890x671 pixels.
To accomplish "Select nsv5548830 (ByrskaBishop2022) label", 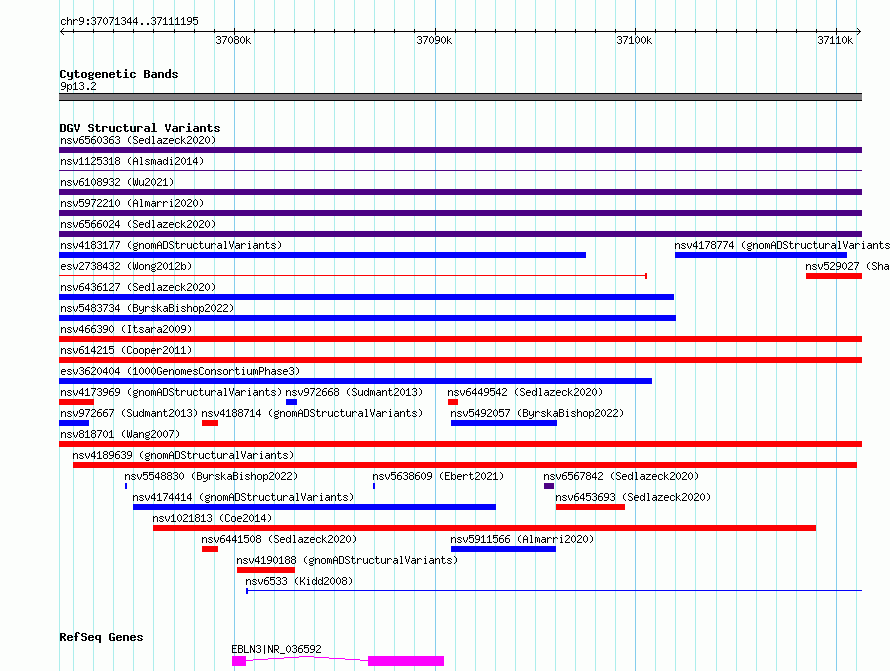I will click(211, 476).
